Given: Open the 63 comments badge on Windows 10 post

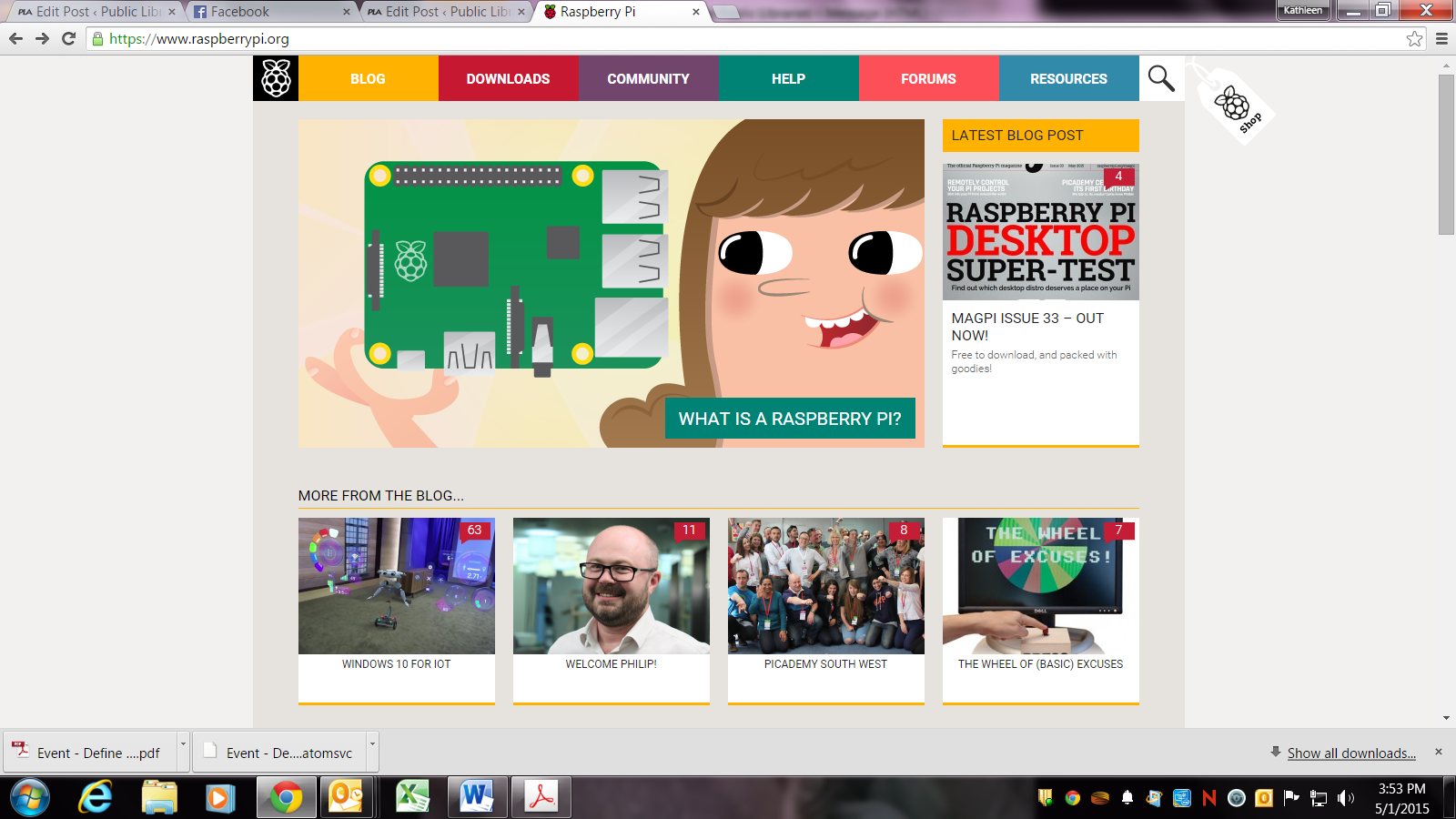Looking at the screenshot, I should click(475, 531).
